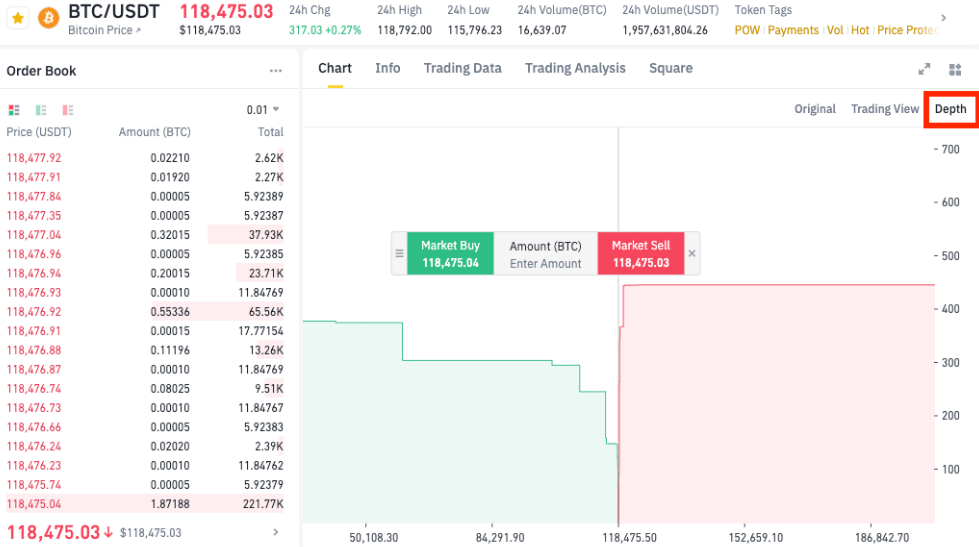Viewport: 979px width, 547px height.
Task: Show both buy and sell orders view
Action: [x=14, y=110]
